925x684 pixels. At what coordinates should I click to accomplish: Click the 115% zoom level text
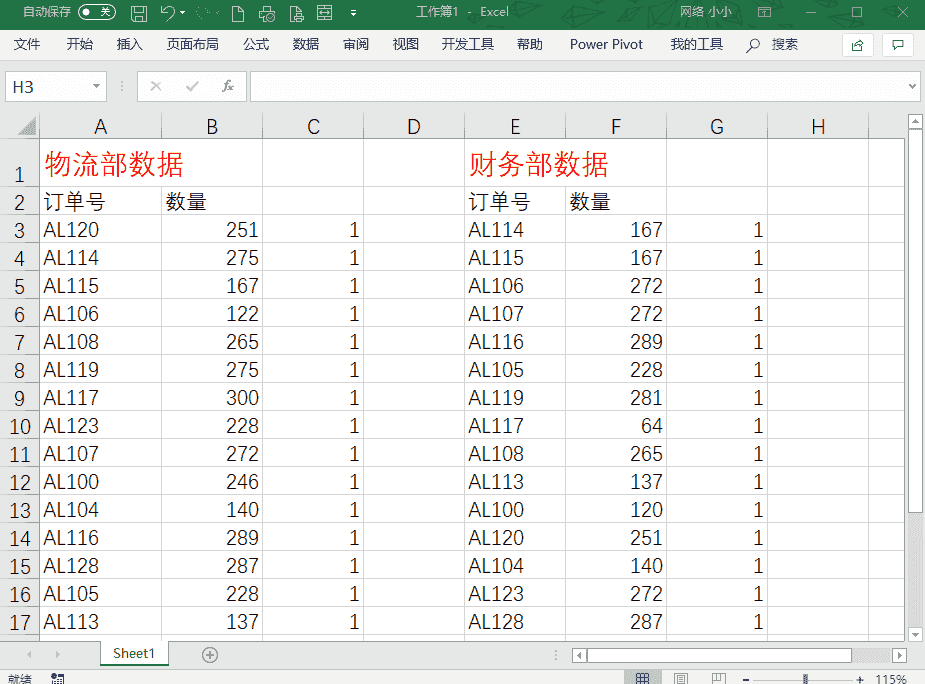[x=891, y=679]
